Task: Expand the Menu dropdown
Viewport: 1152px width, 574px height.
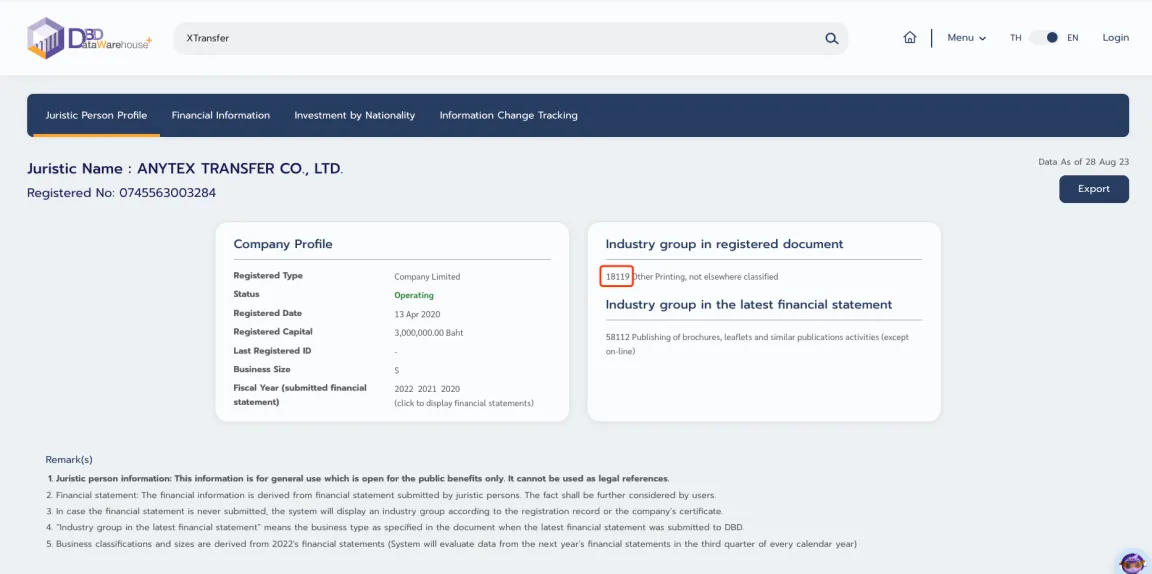Action: tap(966, 38)
